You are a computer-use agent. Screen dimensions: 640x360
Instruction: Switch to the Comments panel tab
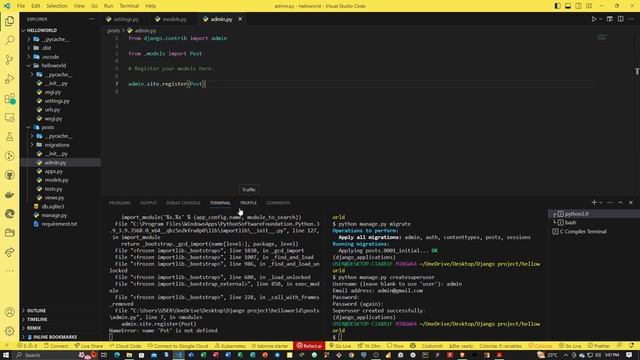tap(278, 203)
